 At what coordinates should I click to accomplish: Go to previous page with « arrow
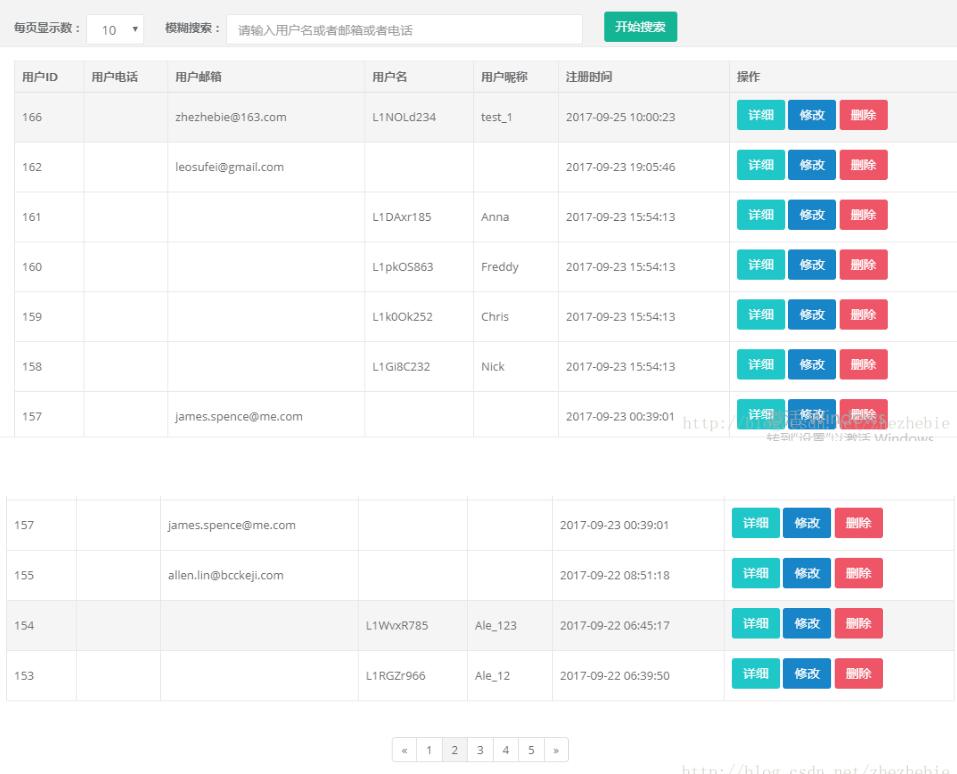[x=404, y=750]
